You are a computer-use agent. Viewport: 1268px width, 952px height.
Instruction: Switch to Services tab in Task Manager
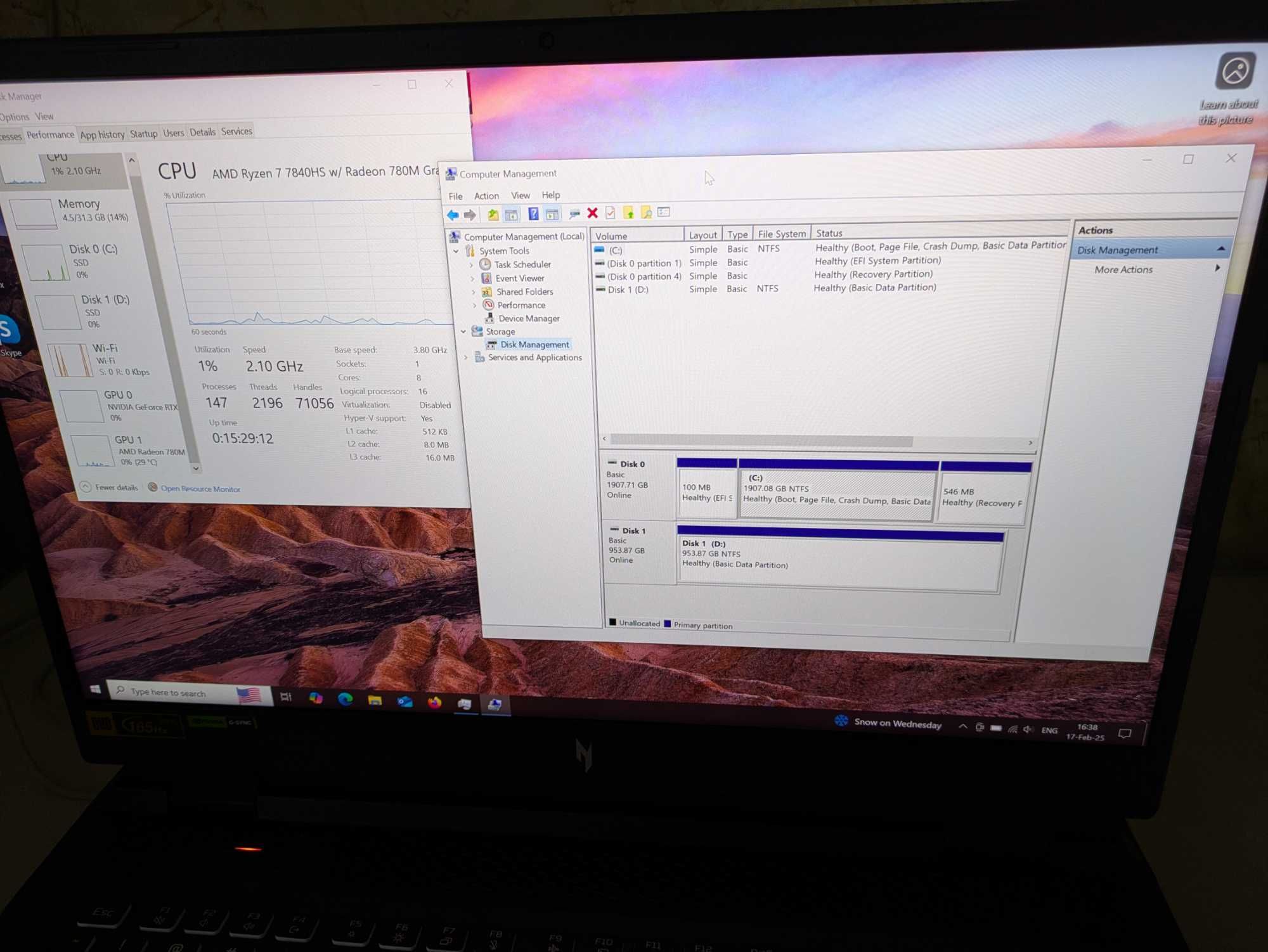tap(236, 131)
